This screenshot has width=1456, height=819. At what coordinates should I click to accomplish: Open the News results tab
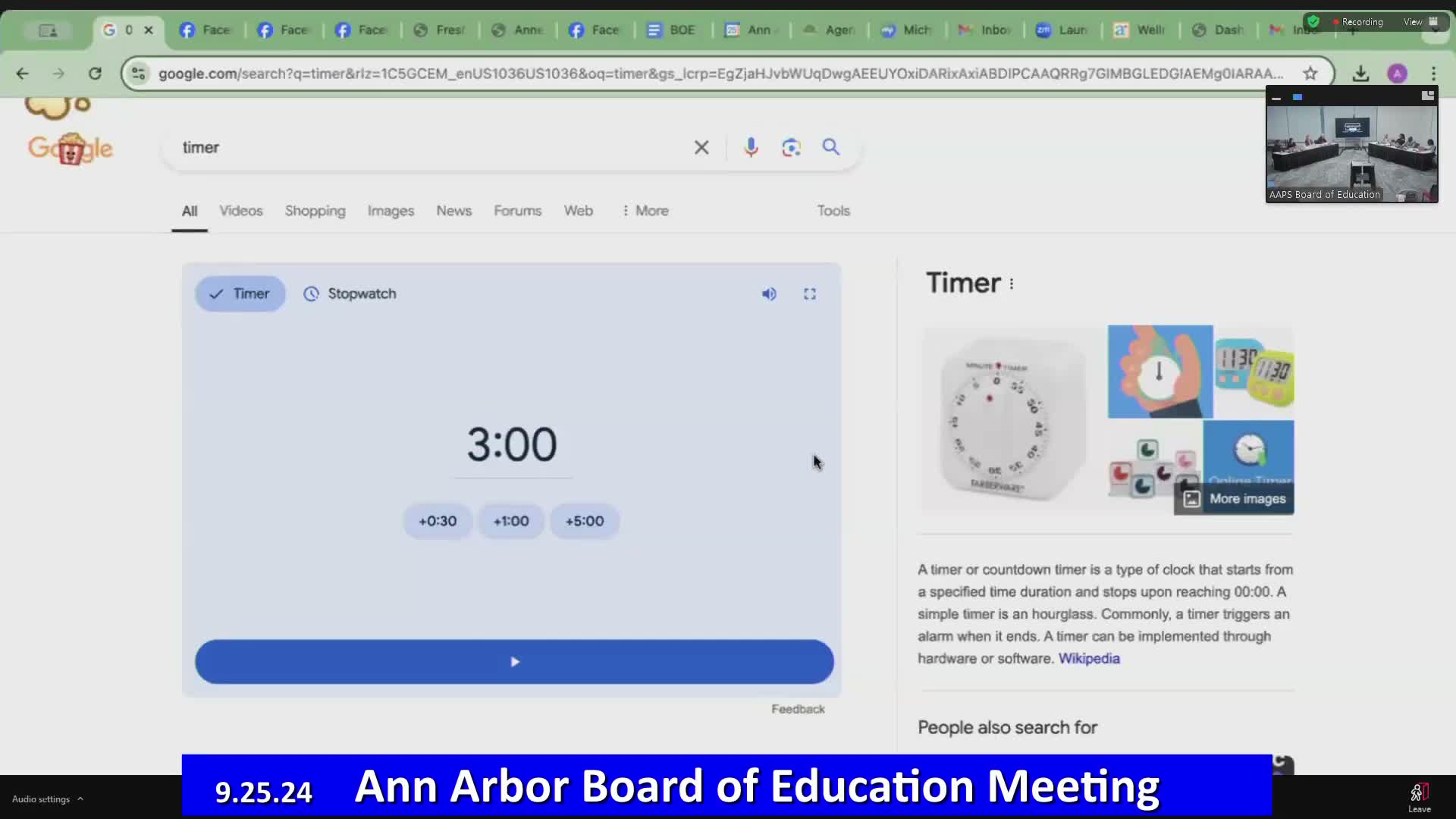pos(453,211)
